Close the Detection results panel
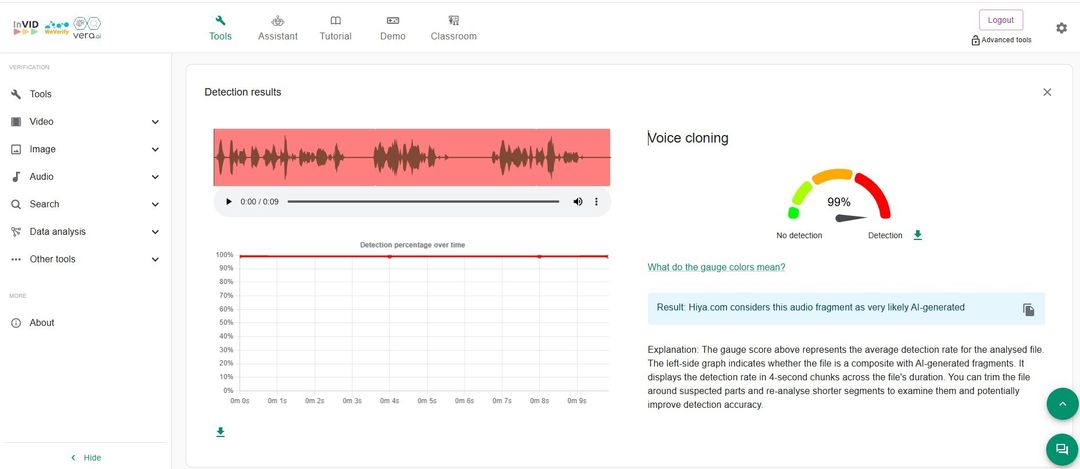Viewport: 1080px width, 469px height. [x=1047, y=92]
